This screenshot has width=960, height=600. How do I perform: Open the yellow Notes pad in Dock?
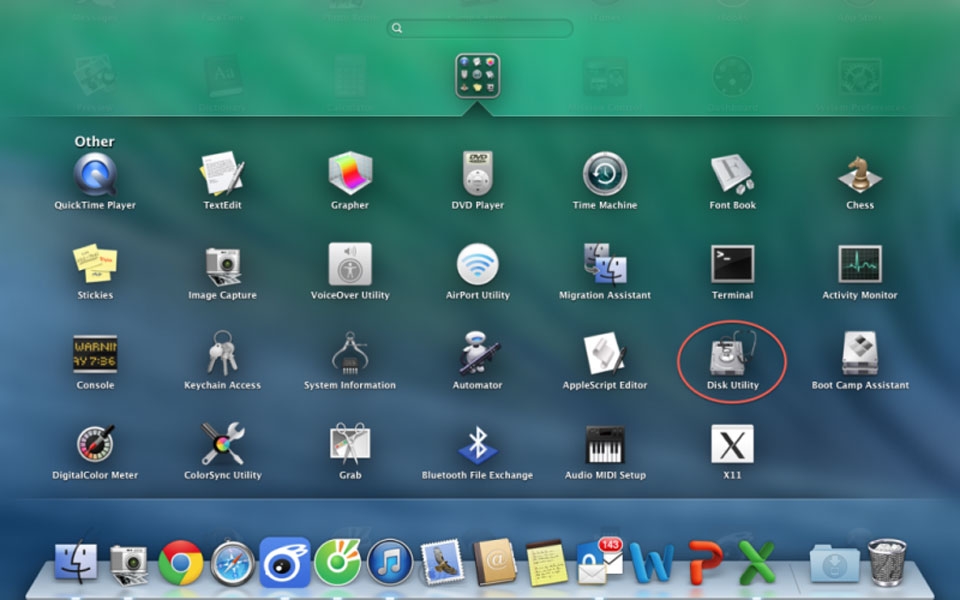tap(547, 563)
